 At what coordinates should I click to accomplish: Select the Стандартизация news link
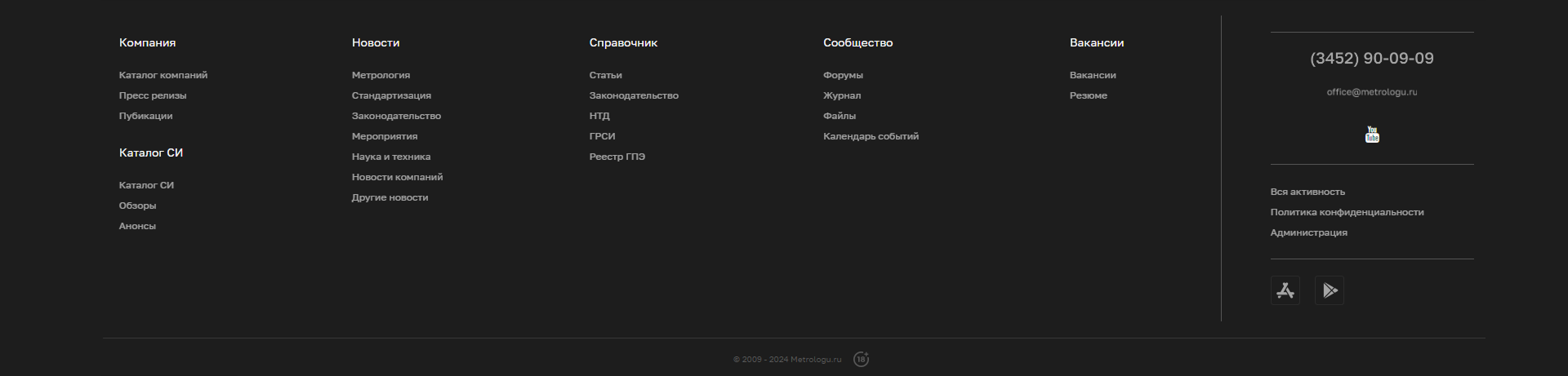point(391,95)
